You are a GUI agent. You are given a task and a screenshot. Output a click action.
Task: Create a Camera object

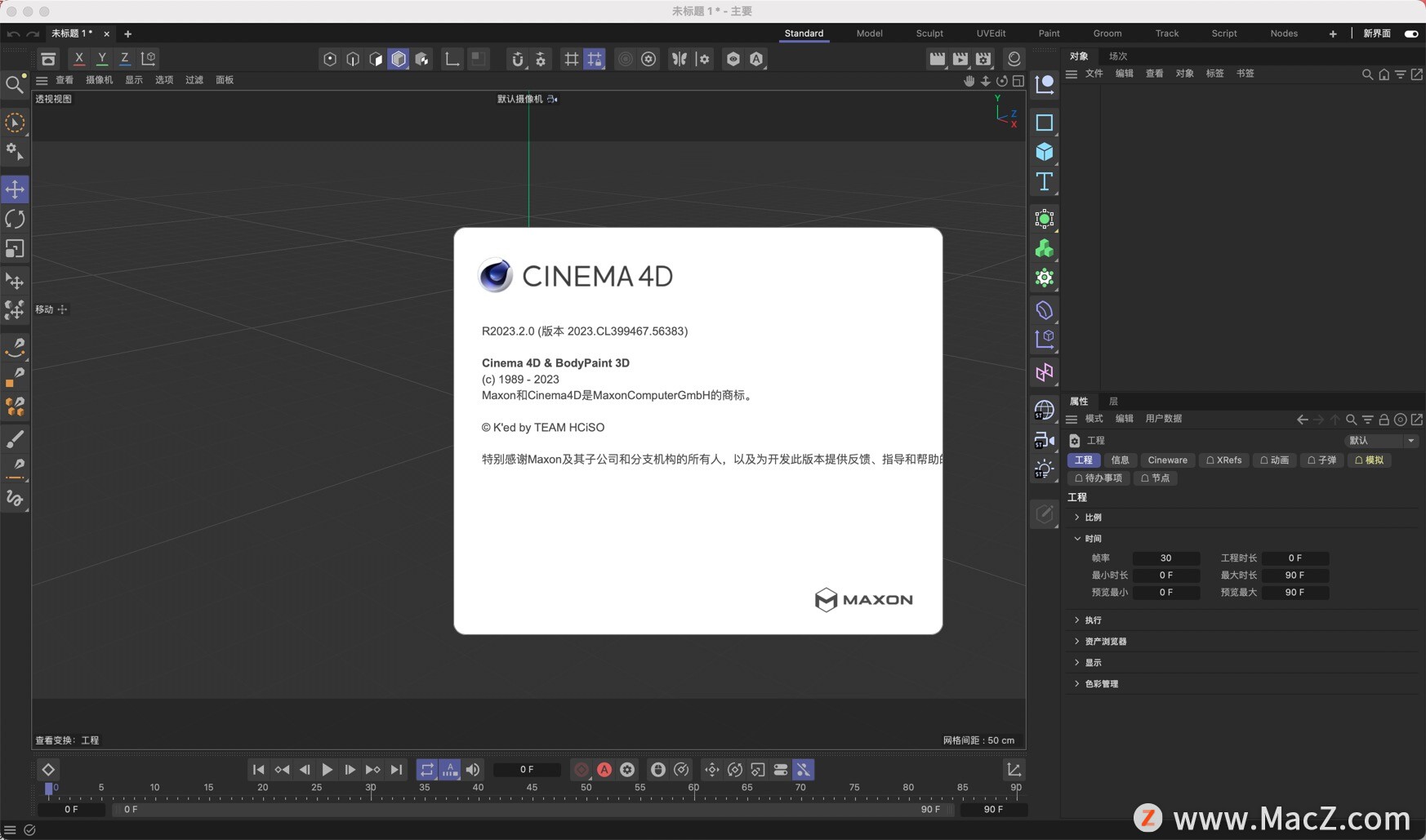click(1045, 441)
